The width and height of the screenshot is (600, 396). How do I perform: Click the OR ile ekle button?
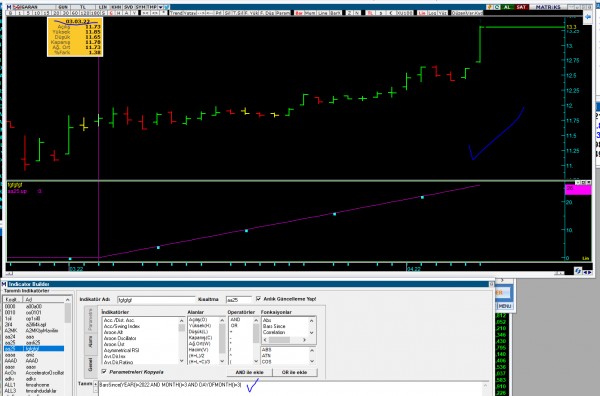295,372
